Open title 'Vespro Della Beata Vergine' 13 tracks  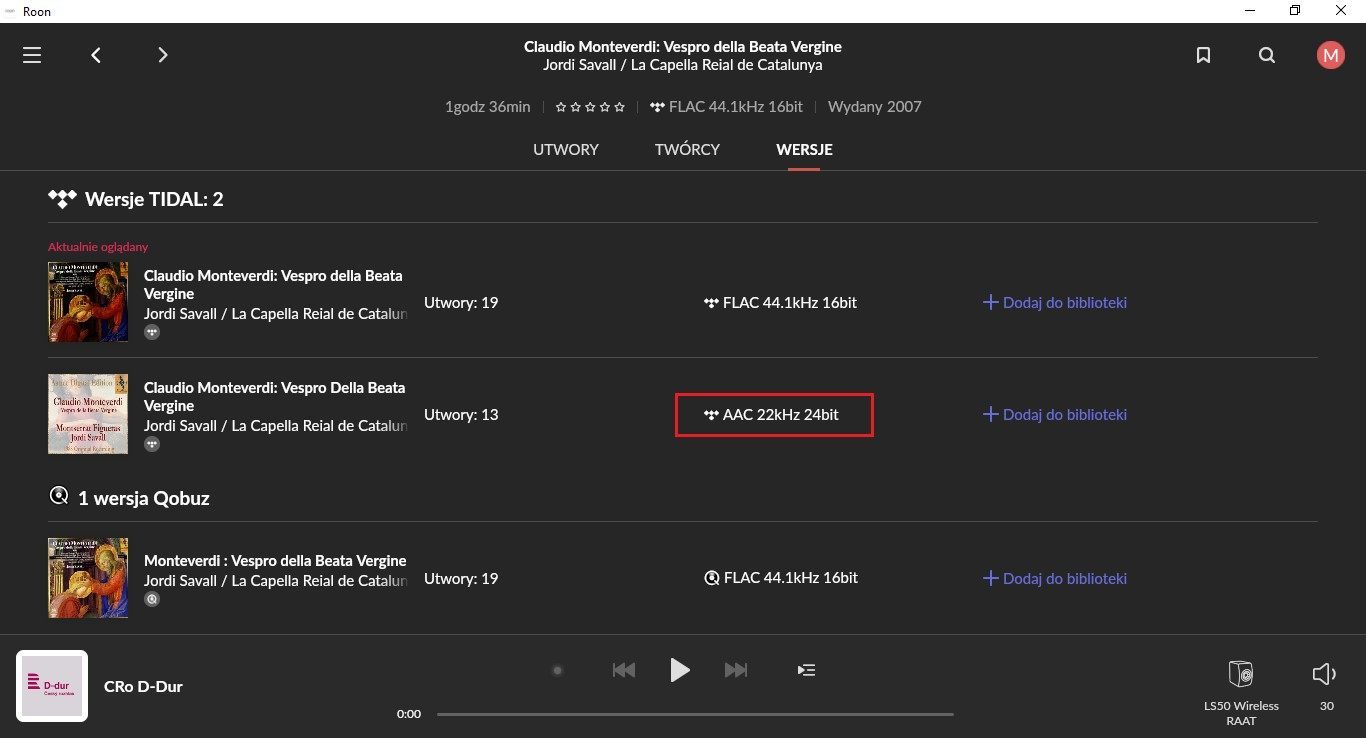[x=273, y=396]
